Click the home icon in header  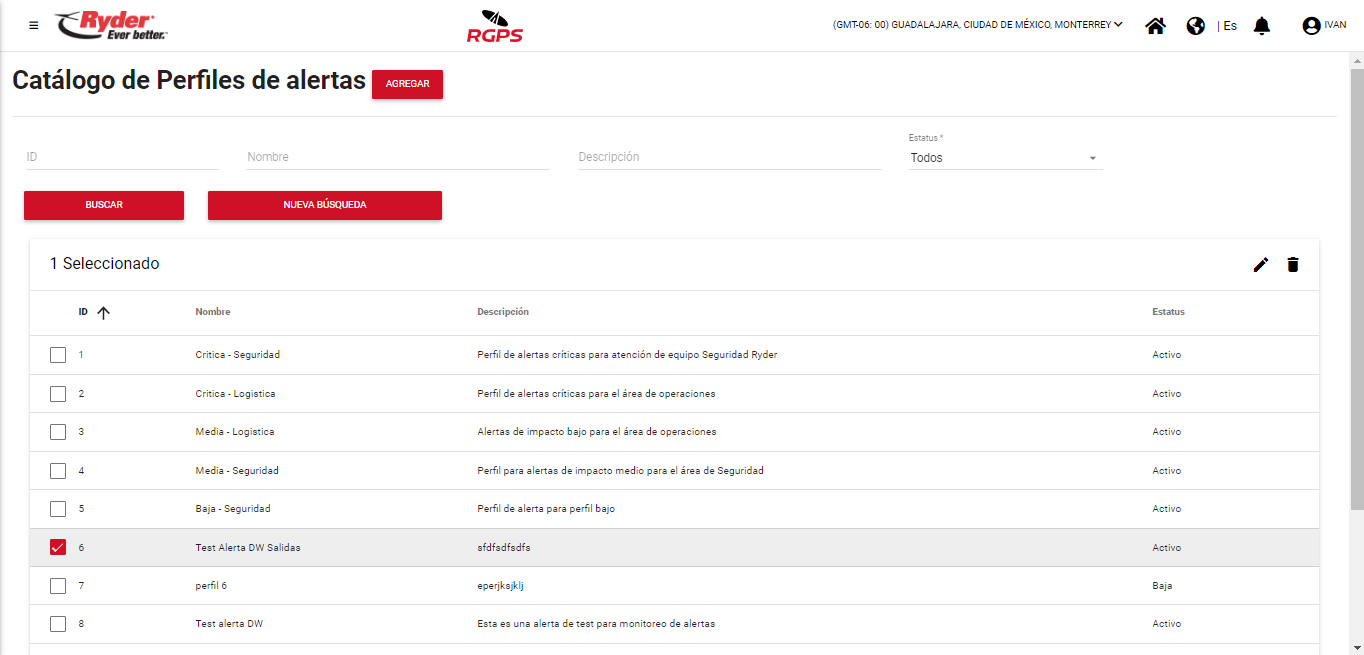point(1155,26)
